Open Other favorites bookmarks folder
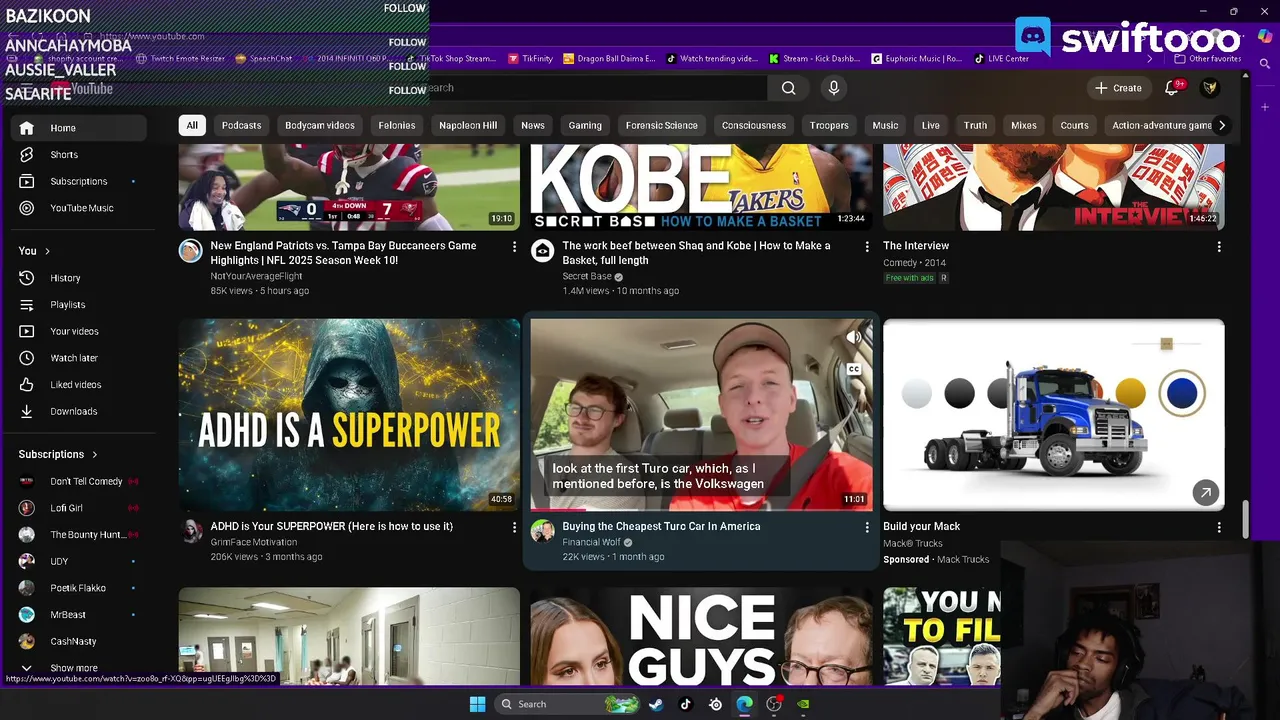Image resolution: width=1280 pixels, height=720 pixels. coord(1208,59)
